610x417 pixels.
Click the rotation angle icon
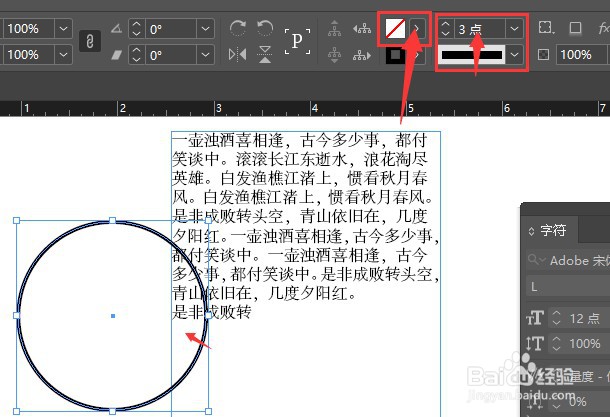click(116, 29)
